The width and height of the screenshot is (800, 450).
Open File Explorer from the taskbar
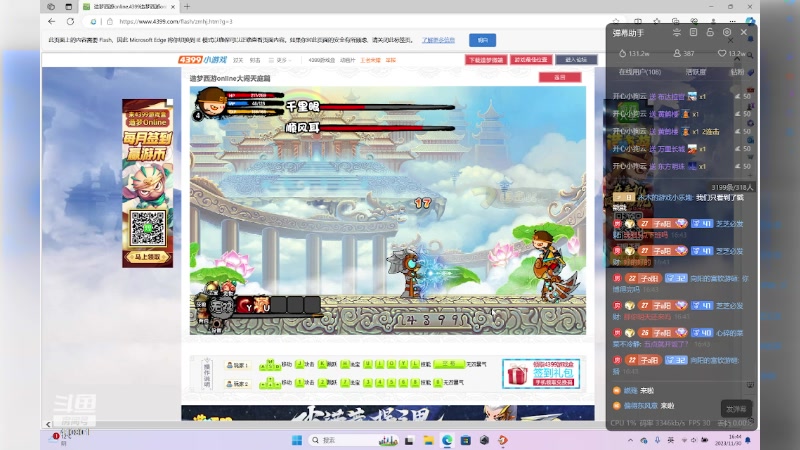[428, 440]
